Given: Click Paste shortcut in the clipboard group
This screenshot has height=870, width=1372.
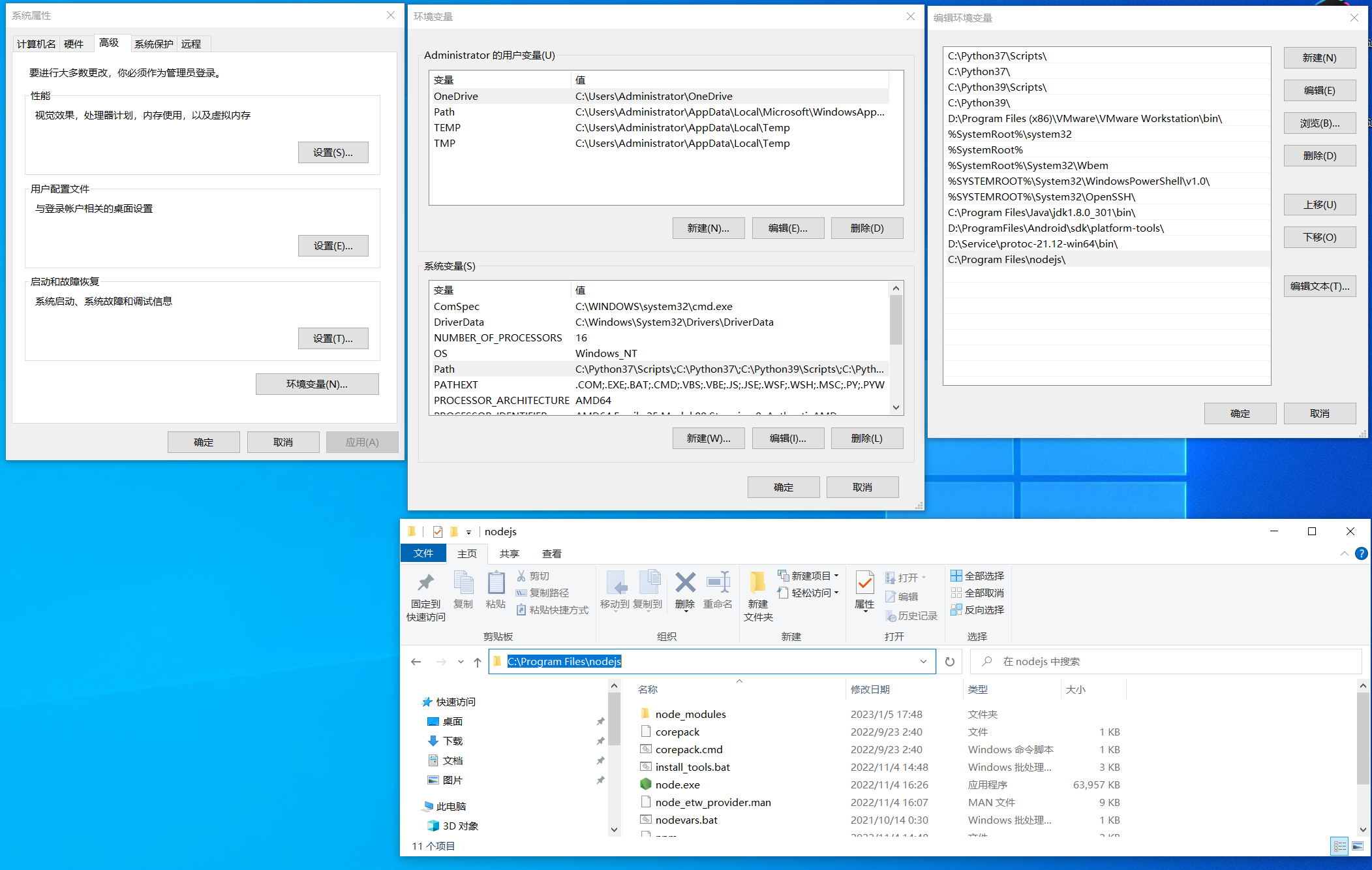Looking at the screenshot, I should [552, 610].
